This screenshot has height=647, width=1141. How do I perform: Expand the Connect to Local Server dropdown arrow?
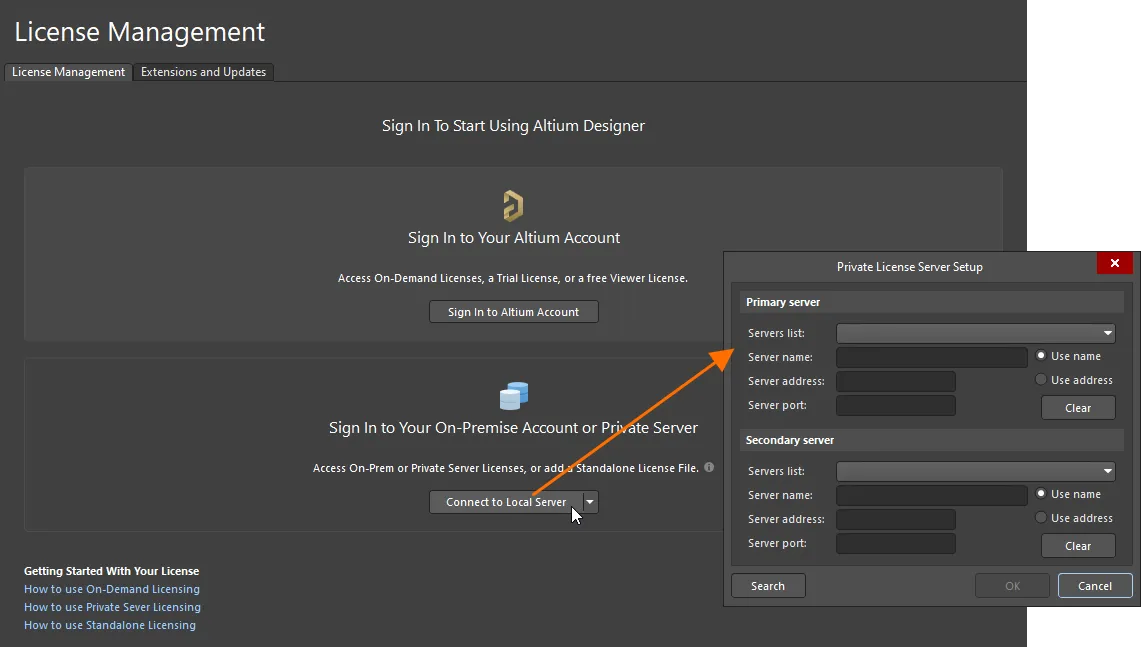click(590, 502)
